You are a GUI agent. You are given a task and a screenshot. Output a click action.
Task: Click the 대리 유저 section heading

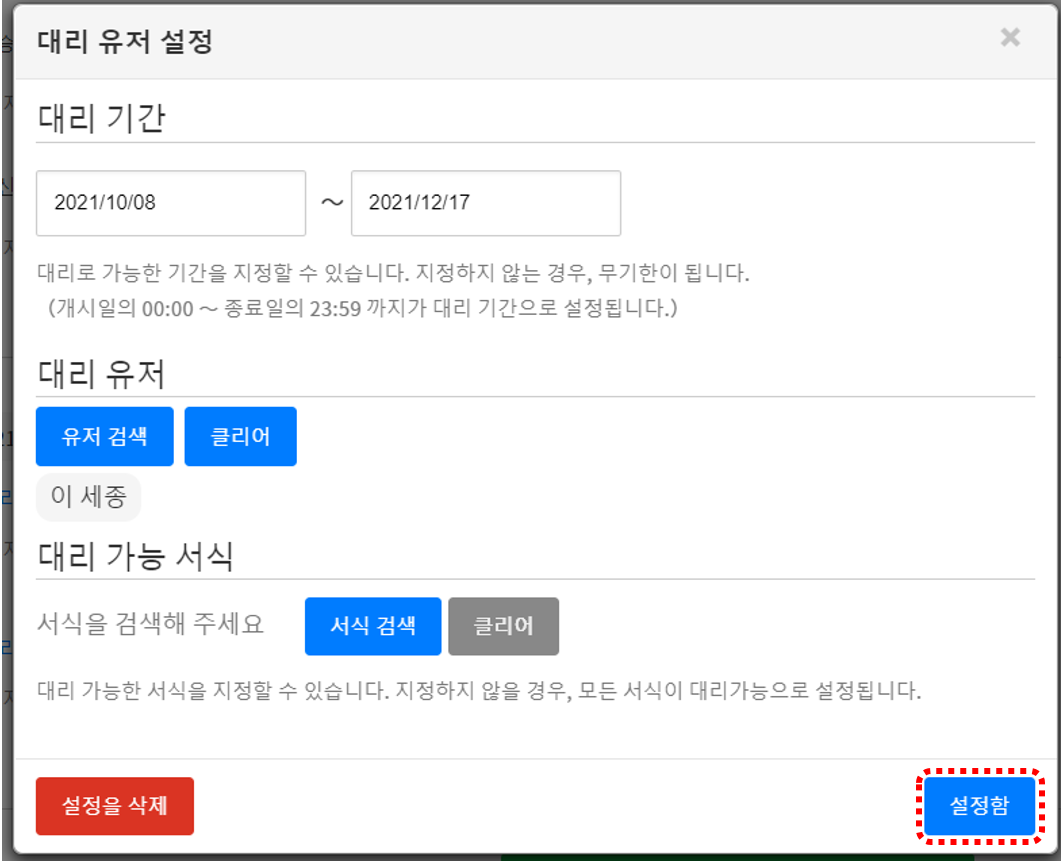(x=101, y=374)
